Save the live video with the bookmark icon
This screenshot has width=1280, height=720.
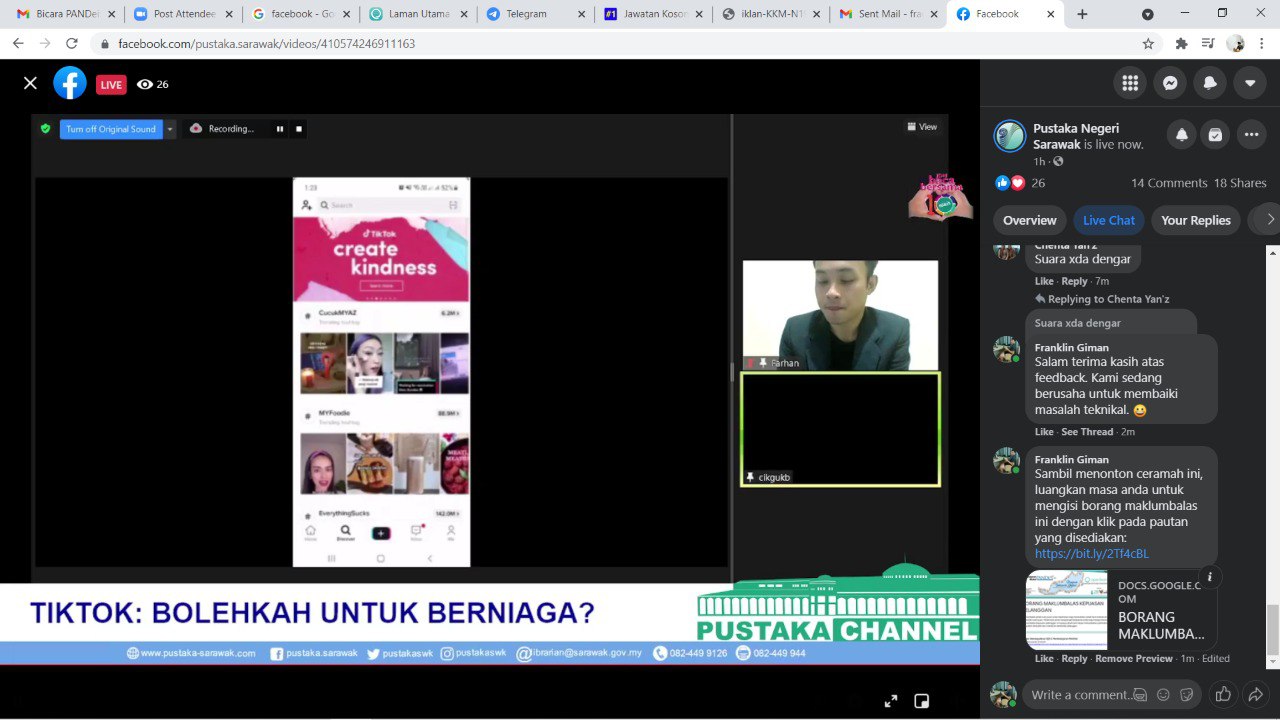click(1216, 135)
